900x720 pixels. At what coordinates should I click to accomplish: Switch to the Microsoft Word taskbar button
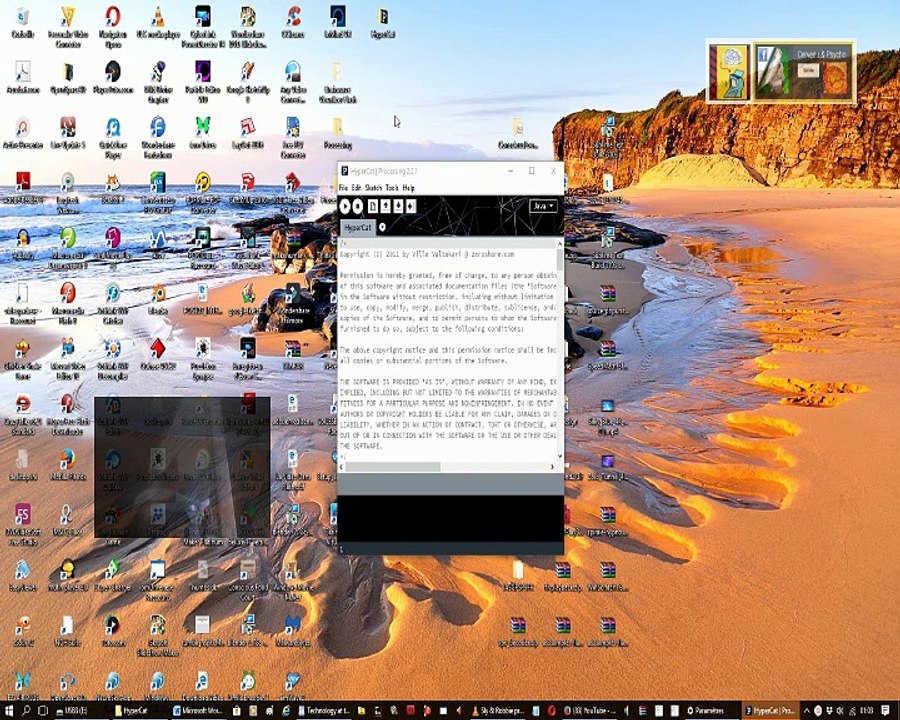click(x=197, y=711)
